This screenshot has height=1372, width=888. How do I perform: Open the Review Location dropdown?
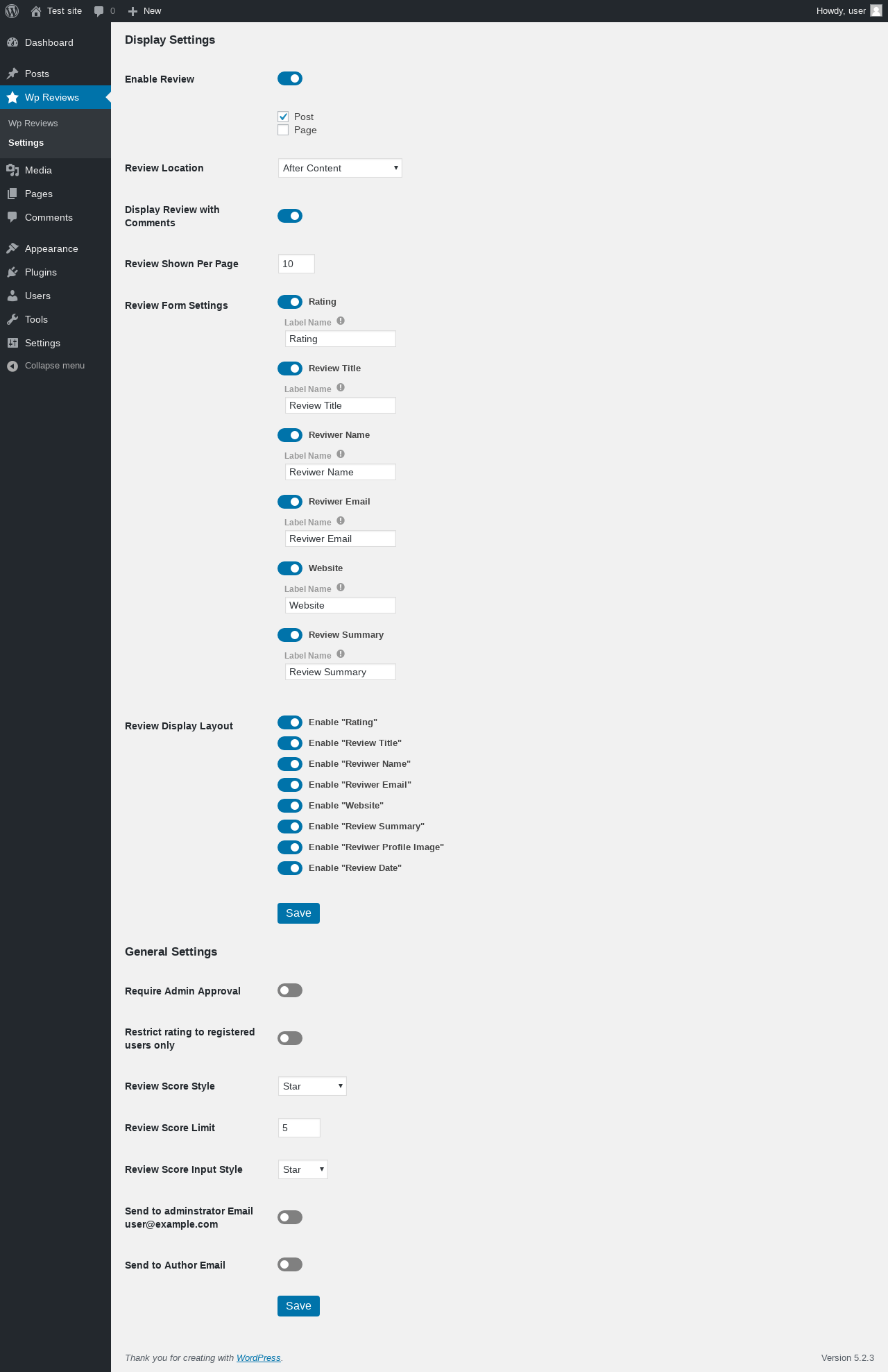pos(340,168)
